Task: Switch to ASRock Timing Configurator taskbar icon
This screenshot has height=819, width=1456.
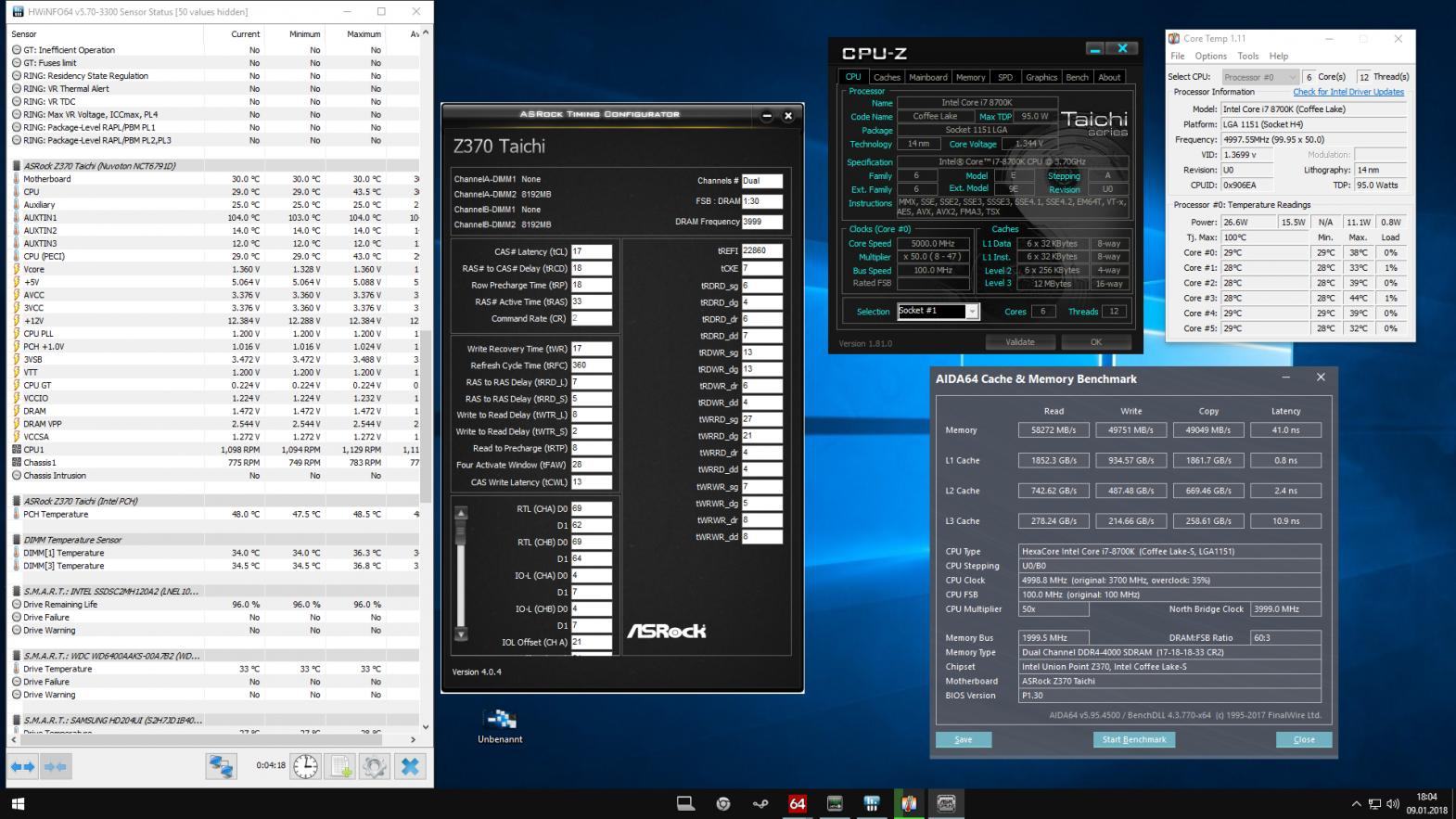Action: click(x=946, y=803)
